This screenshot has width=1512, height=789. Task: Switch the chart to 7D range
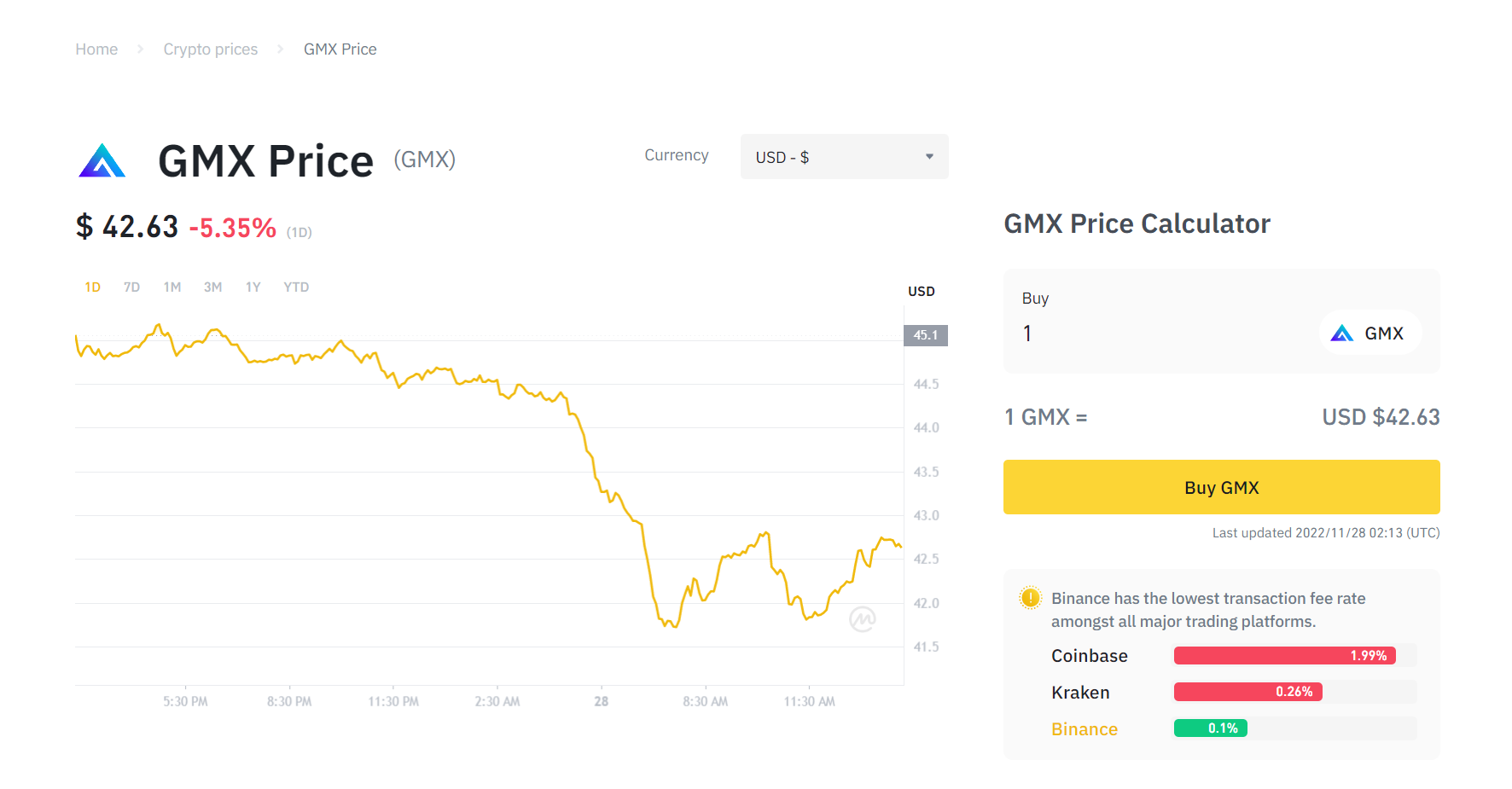[131, 287]
